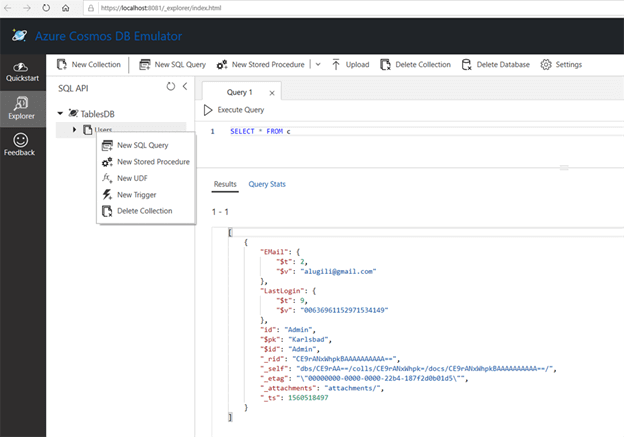Open the Quickstart sidebar item
This screenshot has height=437, width=624.
[22, 71]
